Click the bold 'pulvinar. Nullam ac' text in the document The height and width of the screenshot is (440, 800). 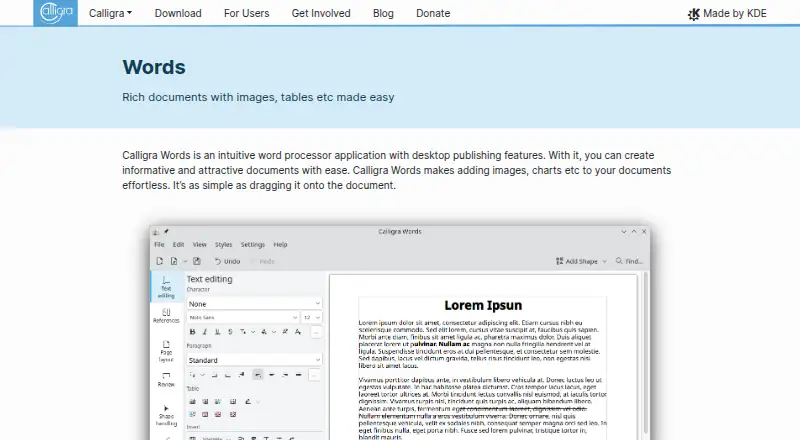440,344
